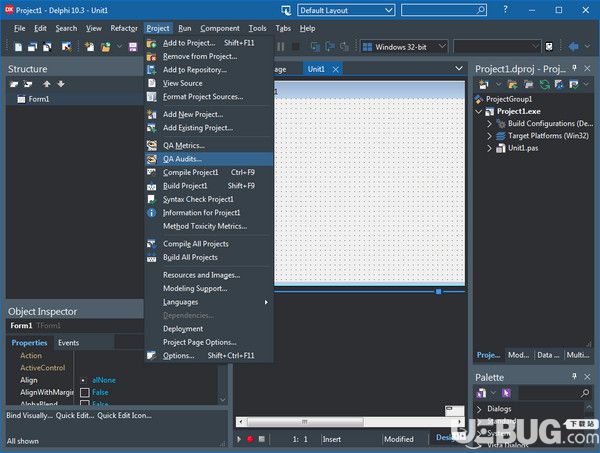
Task: Click the blue splitter handle below the form
Action: [x=439, y=292]
